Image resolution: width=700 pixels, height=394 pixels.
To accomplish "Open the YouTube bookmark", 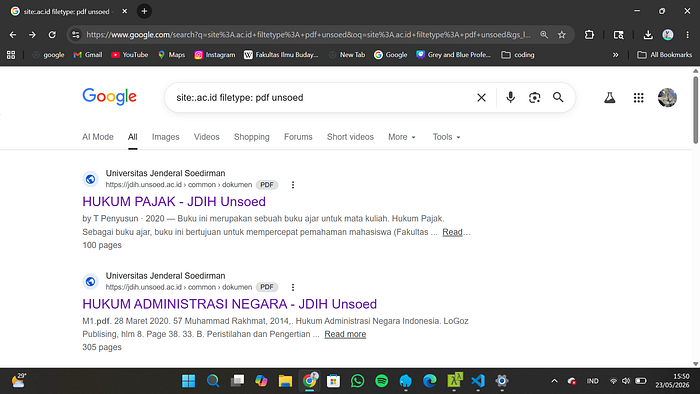I will tap(129, 55).
